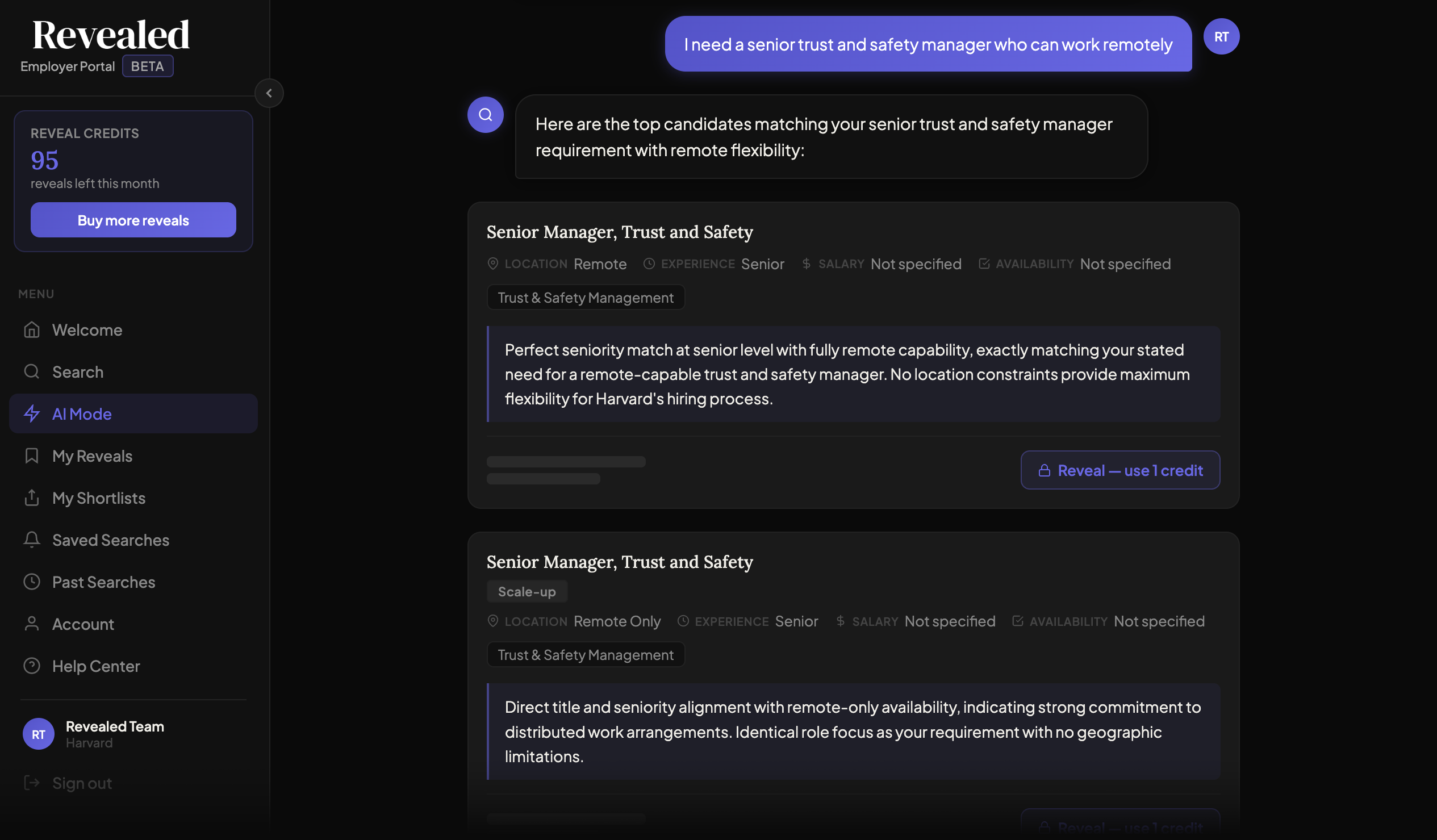Viewport: 1437px width, 840px height.
Task: Click the 'Direct title and seniority alignment' explanation
Action: pos(854,732)
